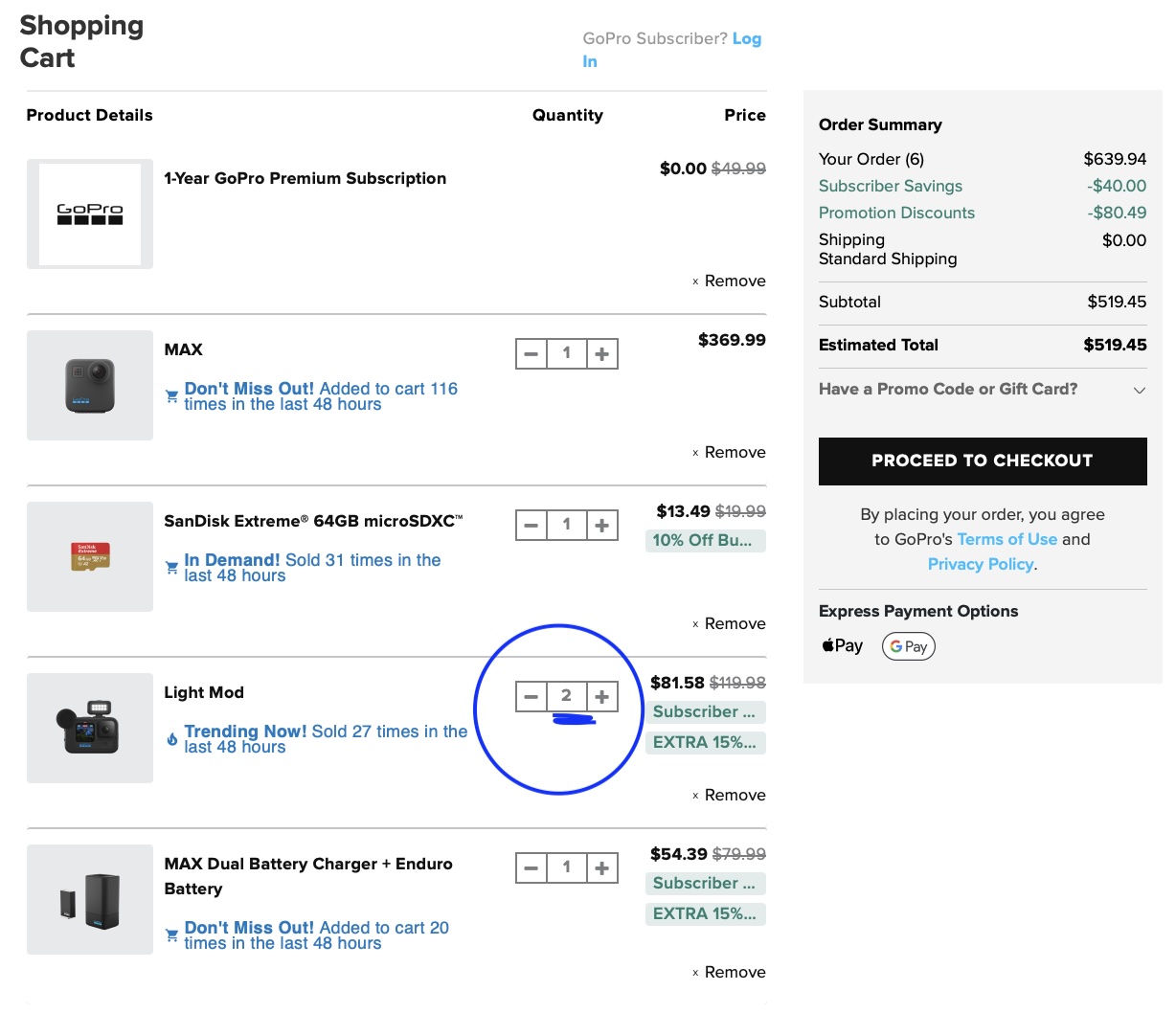
Task: Increase MAX camera quantity with plus button
Action: click(601, 354)
